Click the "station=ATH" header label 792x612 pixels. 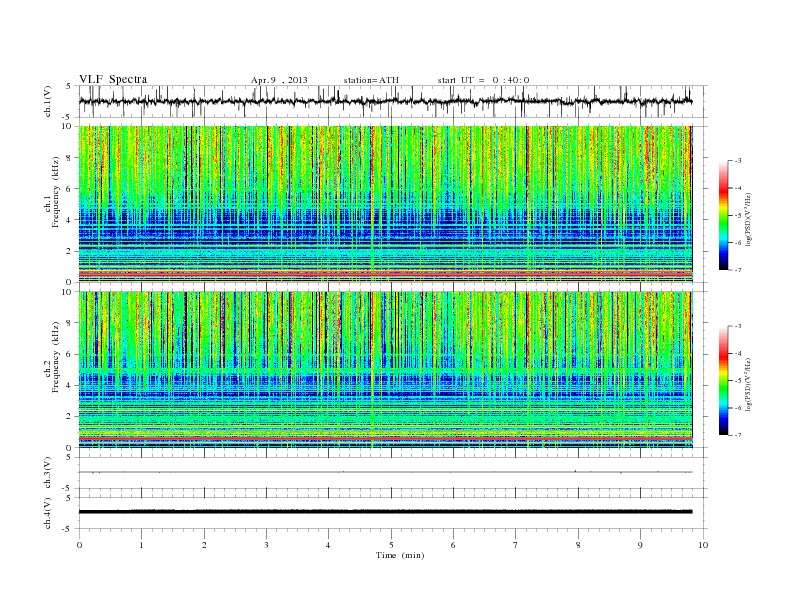tap(371, 80)
